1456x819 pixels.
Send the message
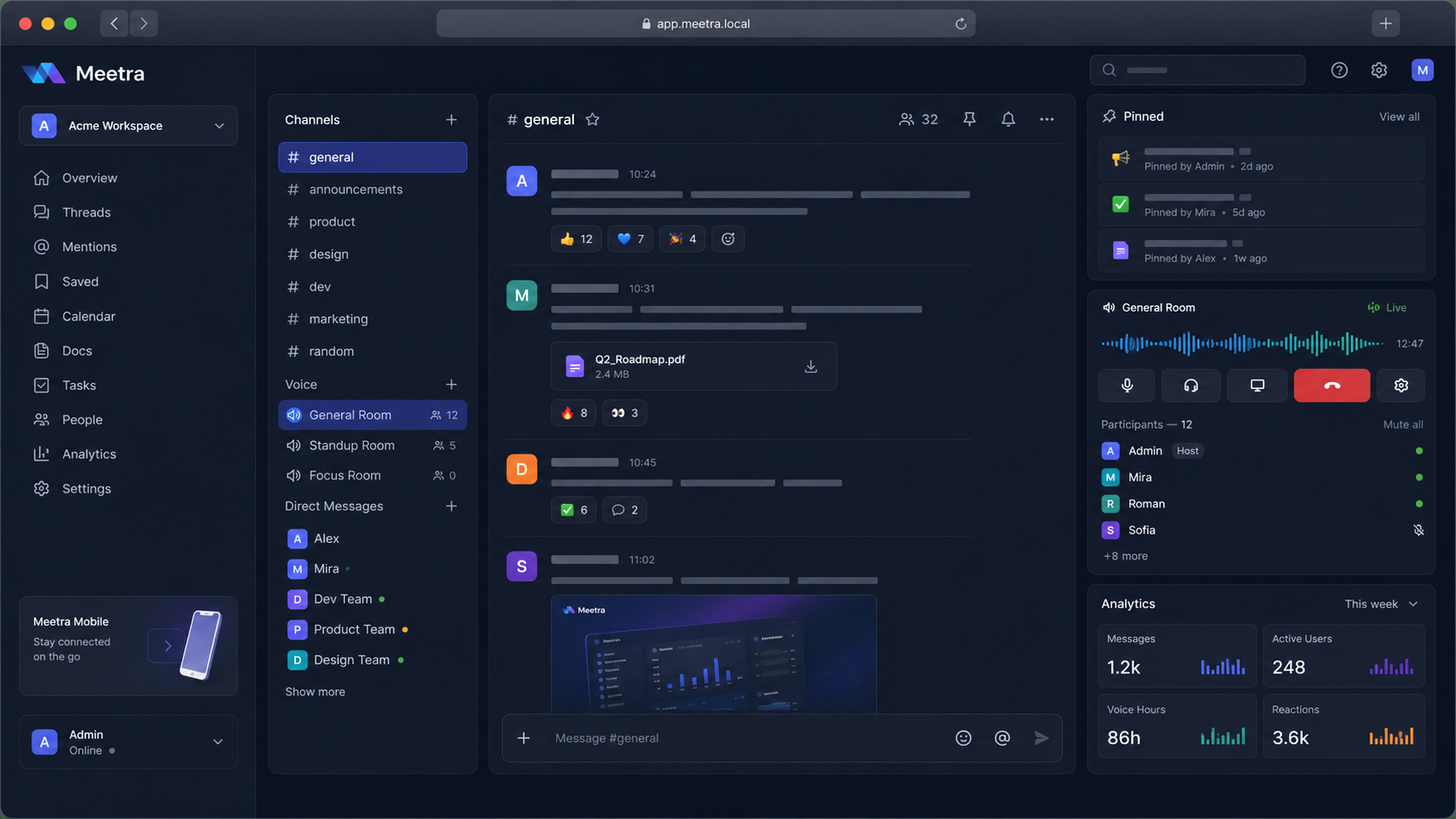[1041, 738]
